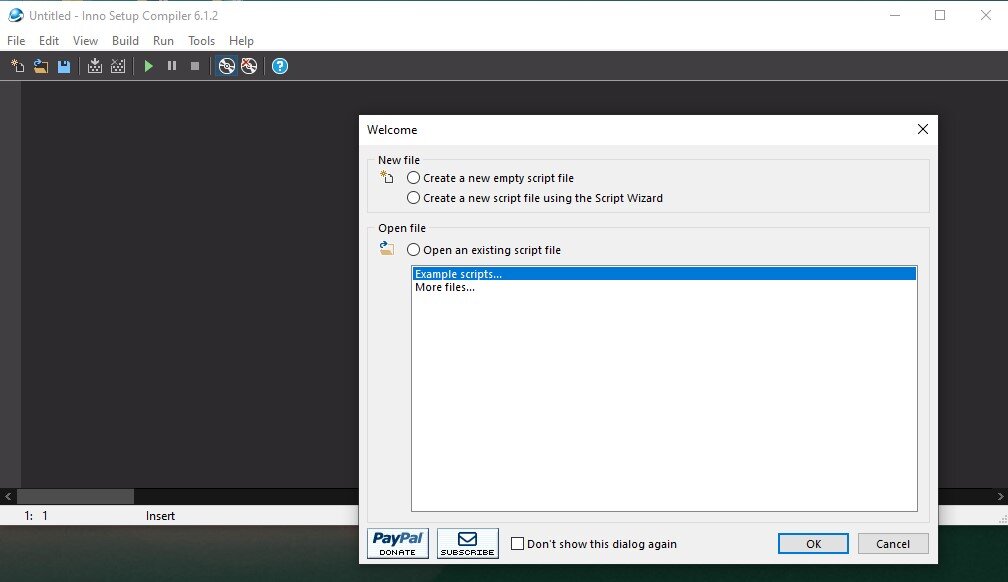Maximize the Inno Setup Compiler window
This screenshot has height=582, width=1008.
point(940,15)
